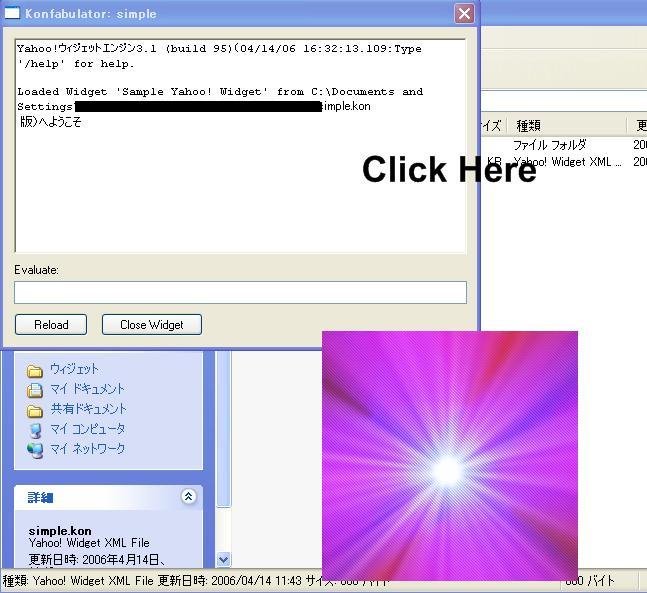Viewport: 647px width, 593px height.
Task: Click the 共有ドキュメント link
Action: [x=88, y=409]
